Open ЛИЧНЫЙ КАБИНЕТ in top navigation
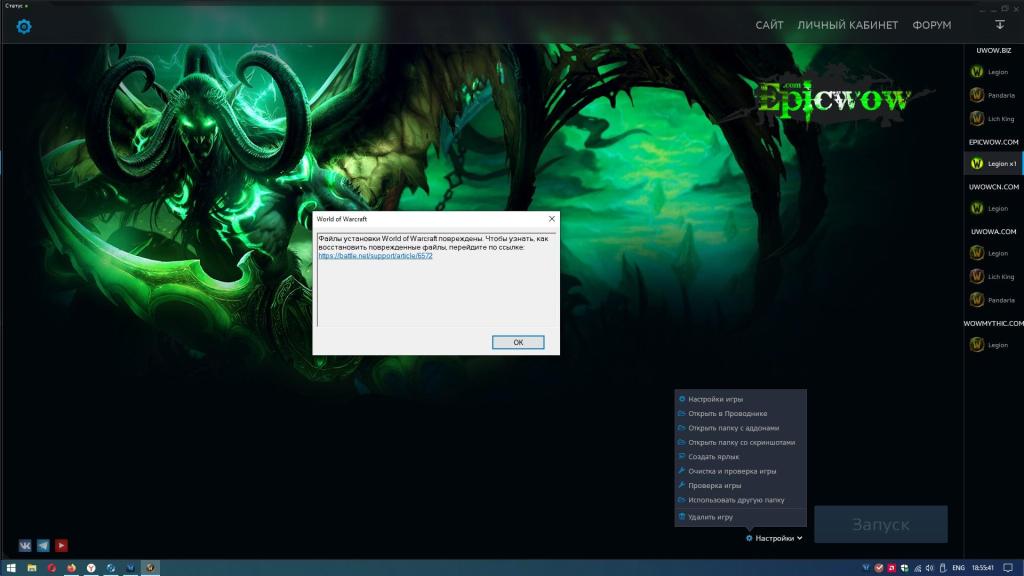The width and height of the screenshot is (1024, 576). pyautogui.click(x=847, y=25)
